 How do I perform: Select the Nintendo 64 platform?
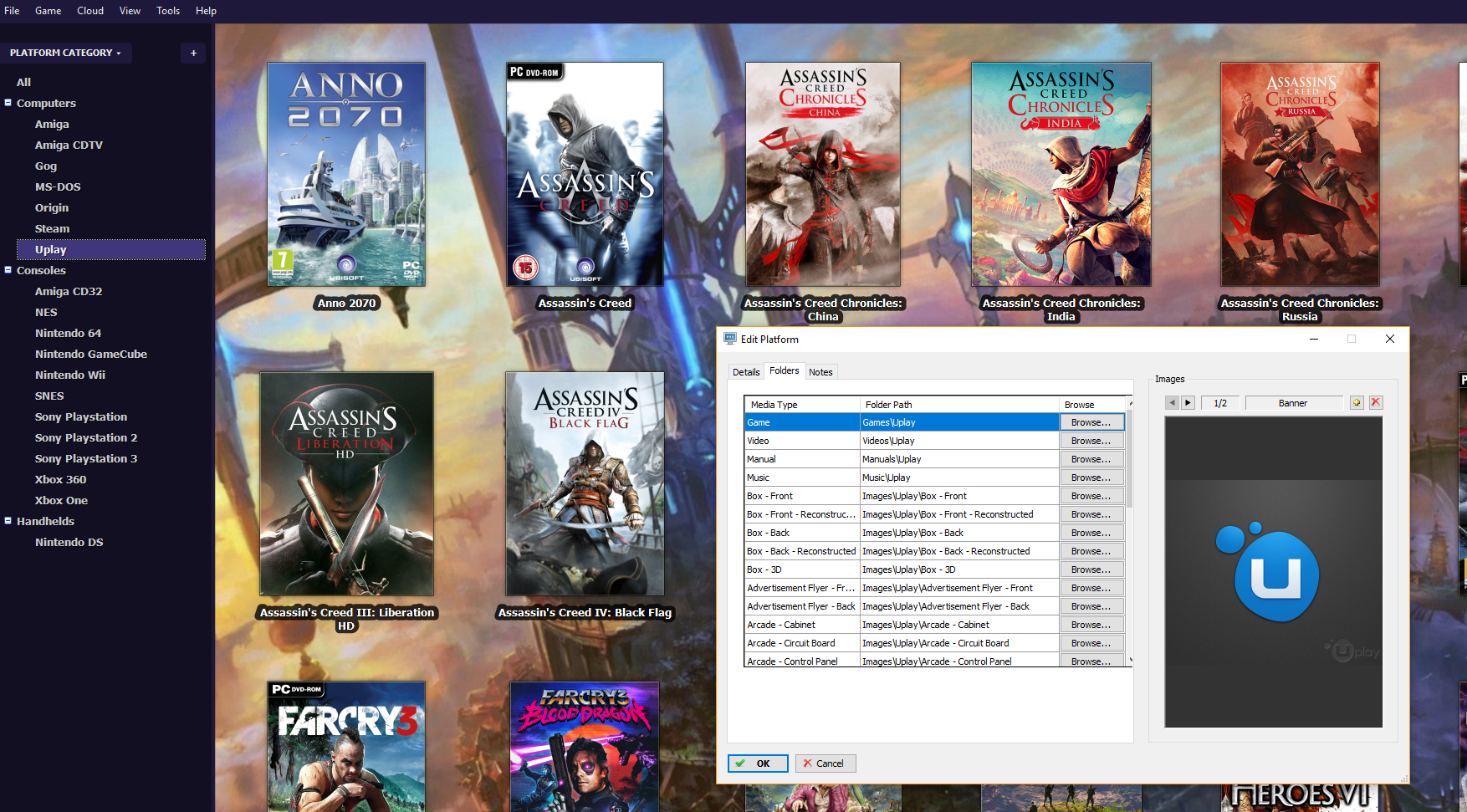tap(68, 333)
